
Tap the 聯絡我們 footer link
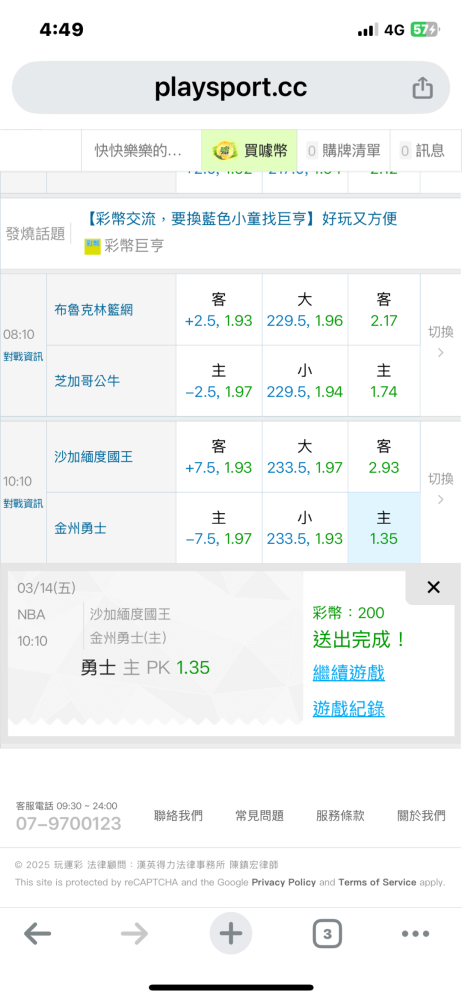[x=178, y=816]
